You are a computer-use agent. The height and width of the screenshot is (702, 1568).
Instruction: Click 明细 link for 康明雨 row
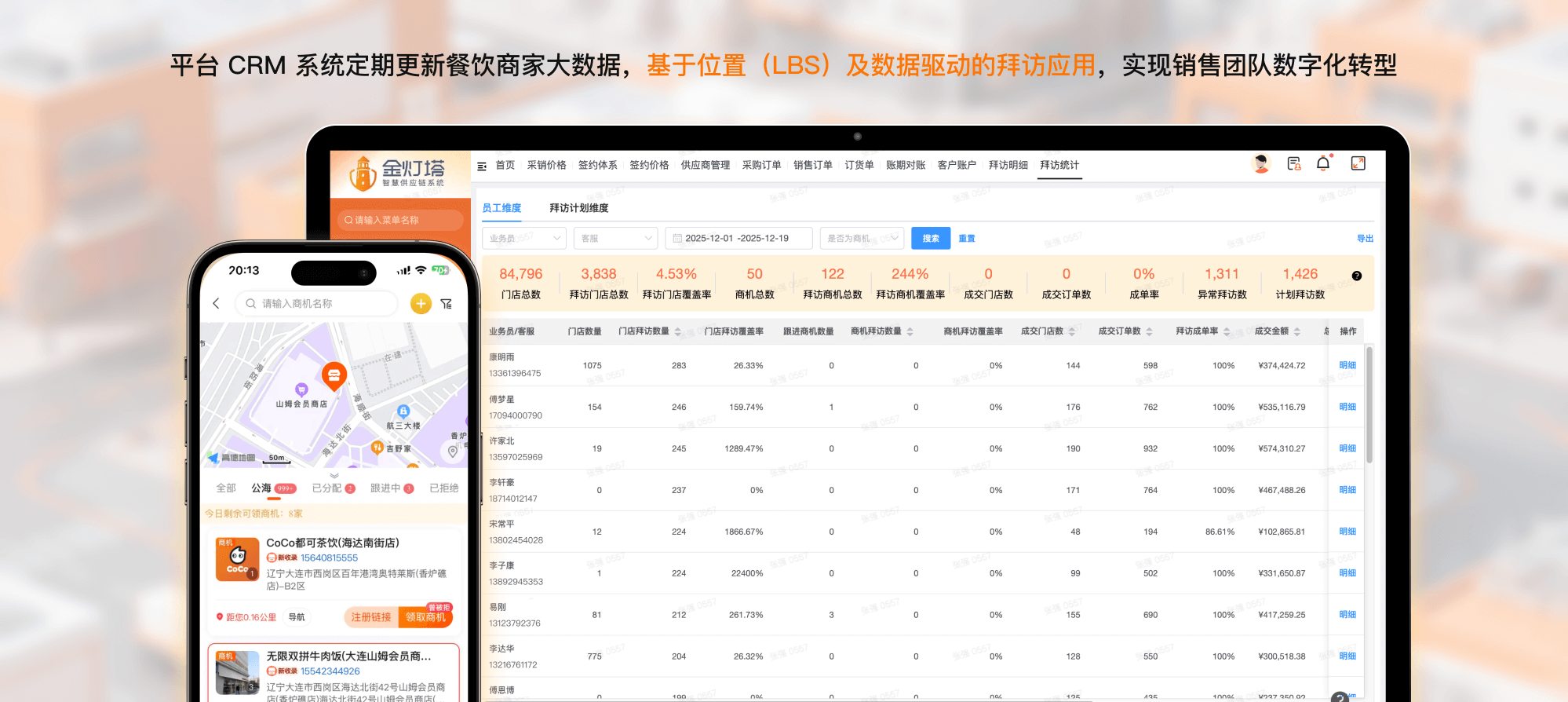click(1347, 365)
